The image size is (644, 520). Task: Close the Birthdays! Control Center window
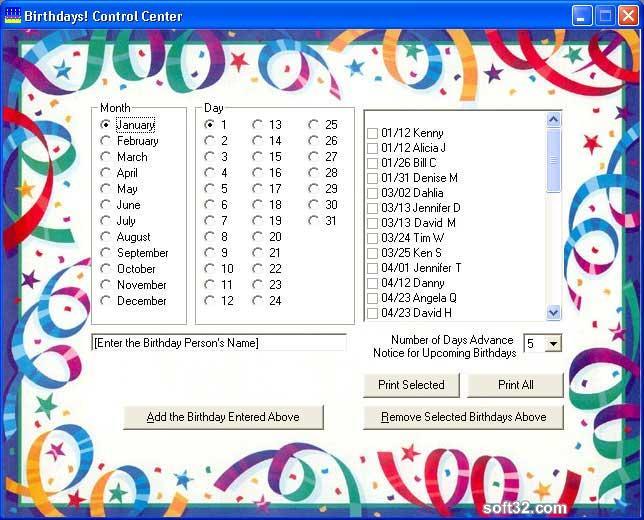pos(628,16)
